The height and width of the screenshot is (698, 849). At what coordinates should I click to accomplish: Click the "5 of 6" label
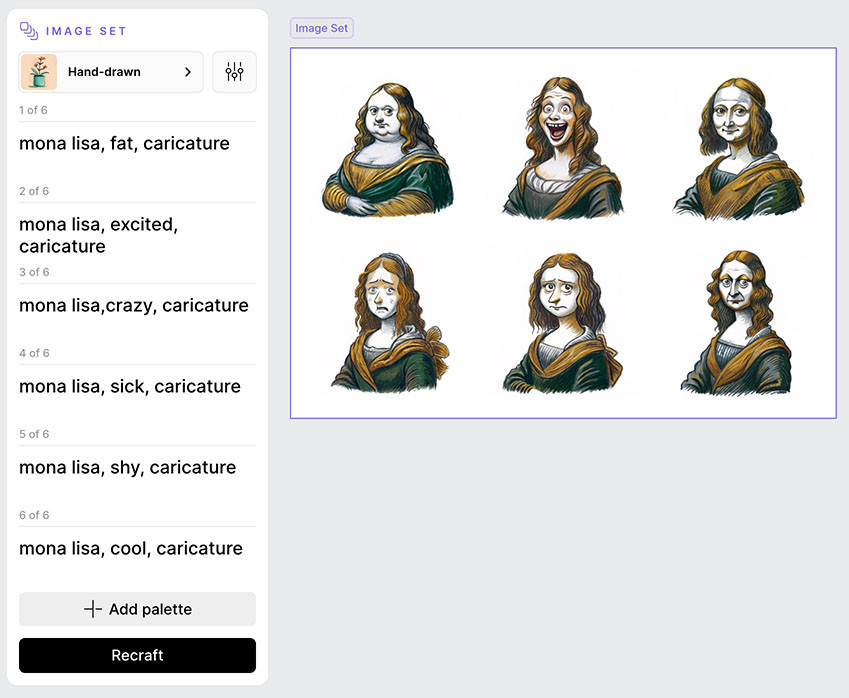(x=34, y=434)
